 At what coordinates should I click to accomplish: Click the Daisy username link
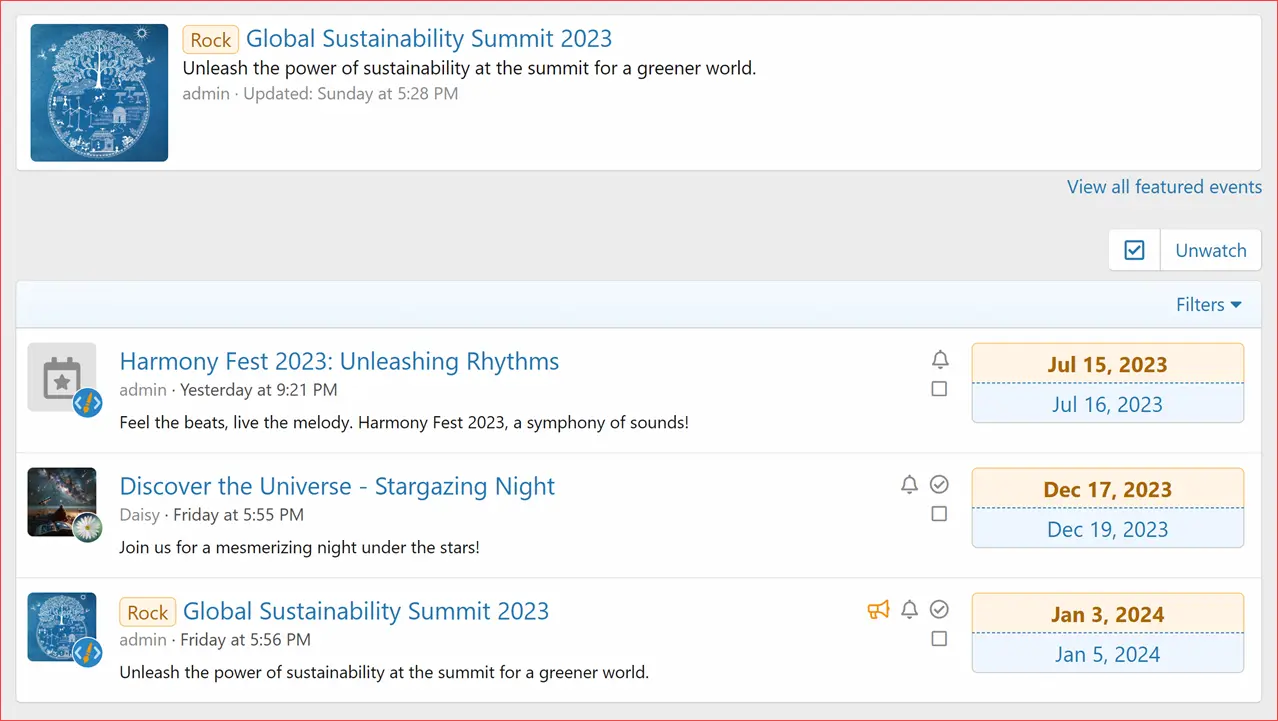click(x=140, y=514)
